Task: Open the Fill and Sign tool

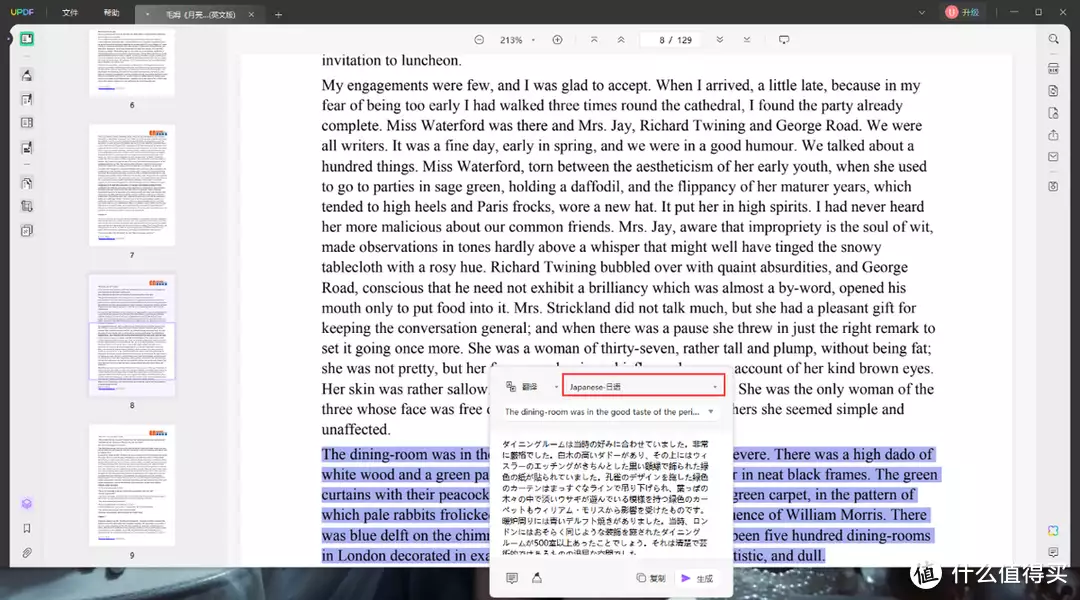Action: coord(27,148)
